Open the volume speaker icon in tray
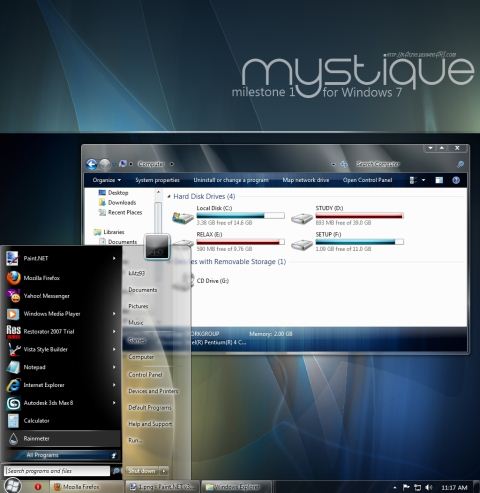Viewport: 480px width, 493px height. click(429, 487)
